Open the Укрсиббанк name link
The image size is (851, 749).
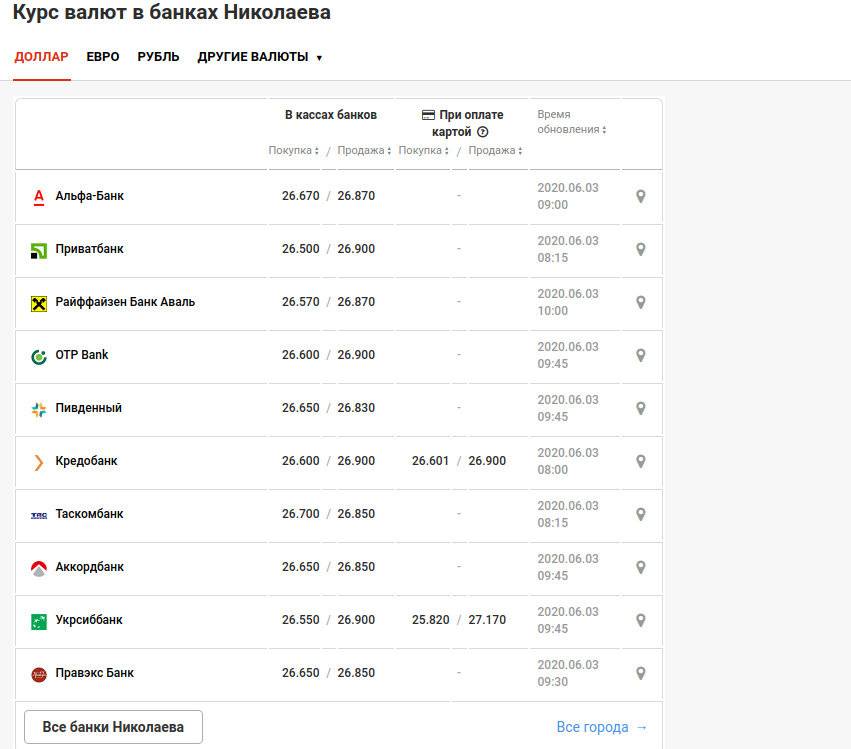(89, 620)
